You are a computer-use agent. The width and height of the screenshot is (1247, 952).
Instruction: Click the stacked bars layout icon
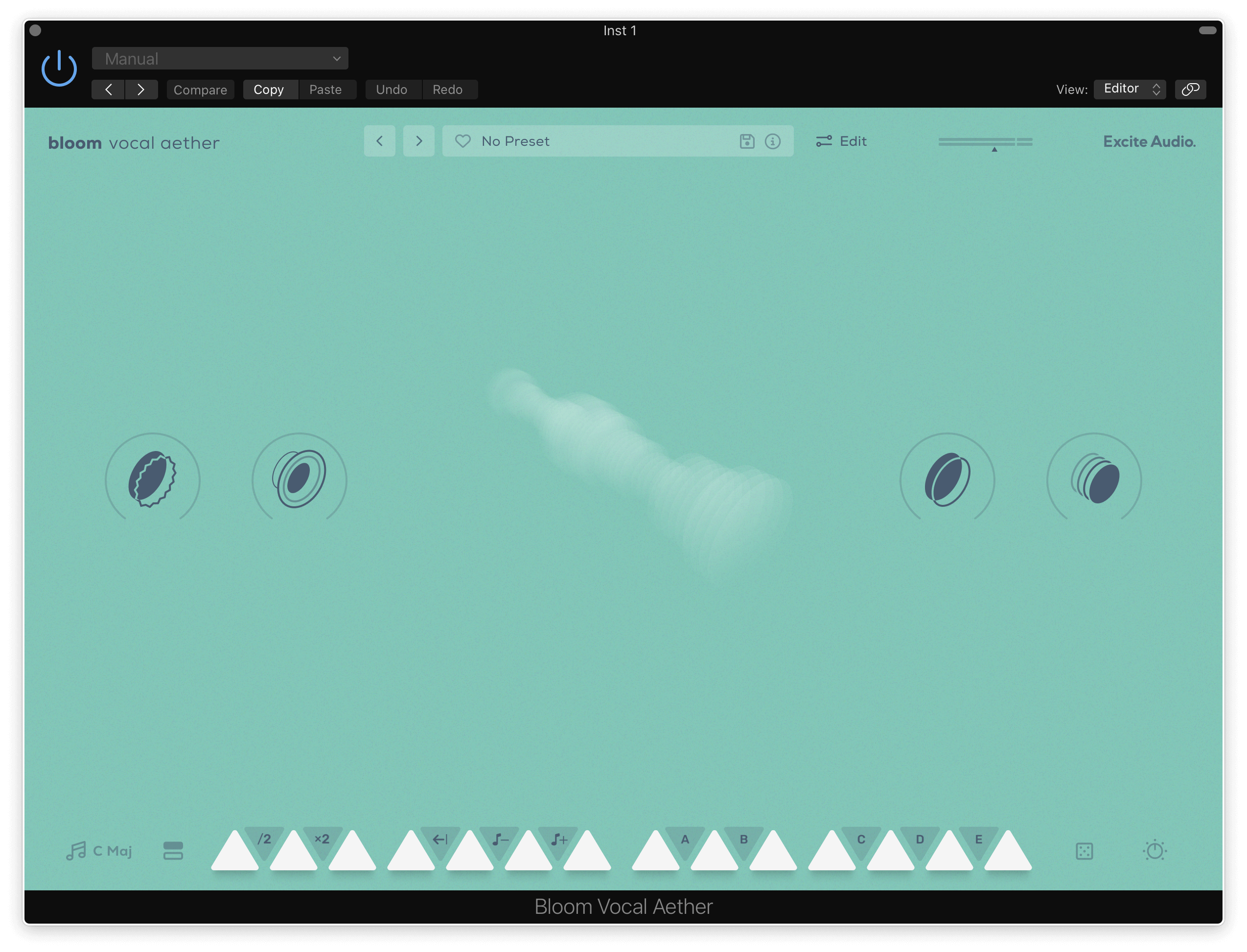[173, 850]
